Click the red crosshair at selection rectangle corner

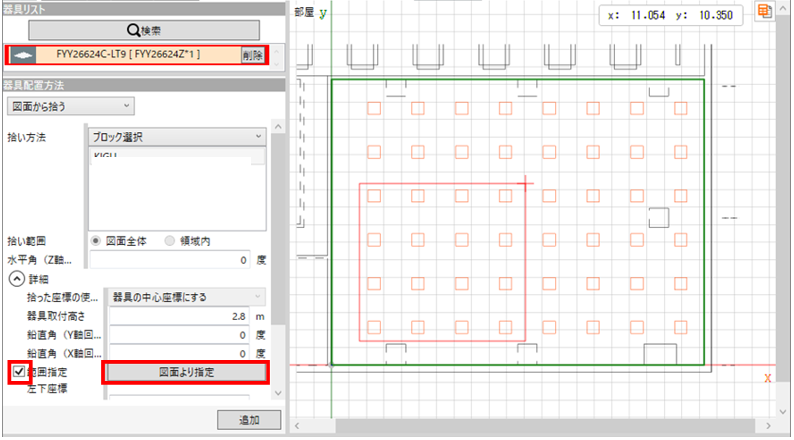point(525,183)
